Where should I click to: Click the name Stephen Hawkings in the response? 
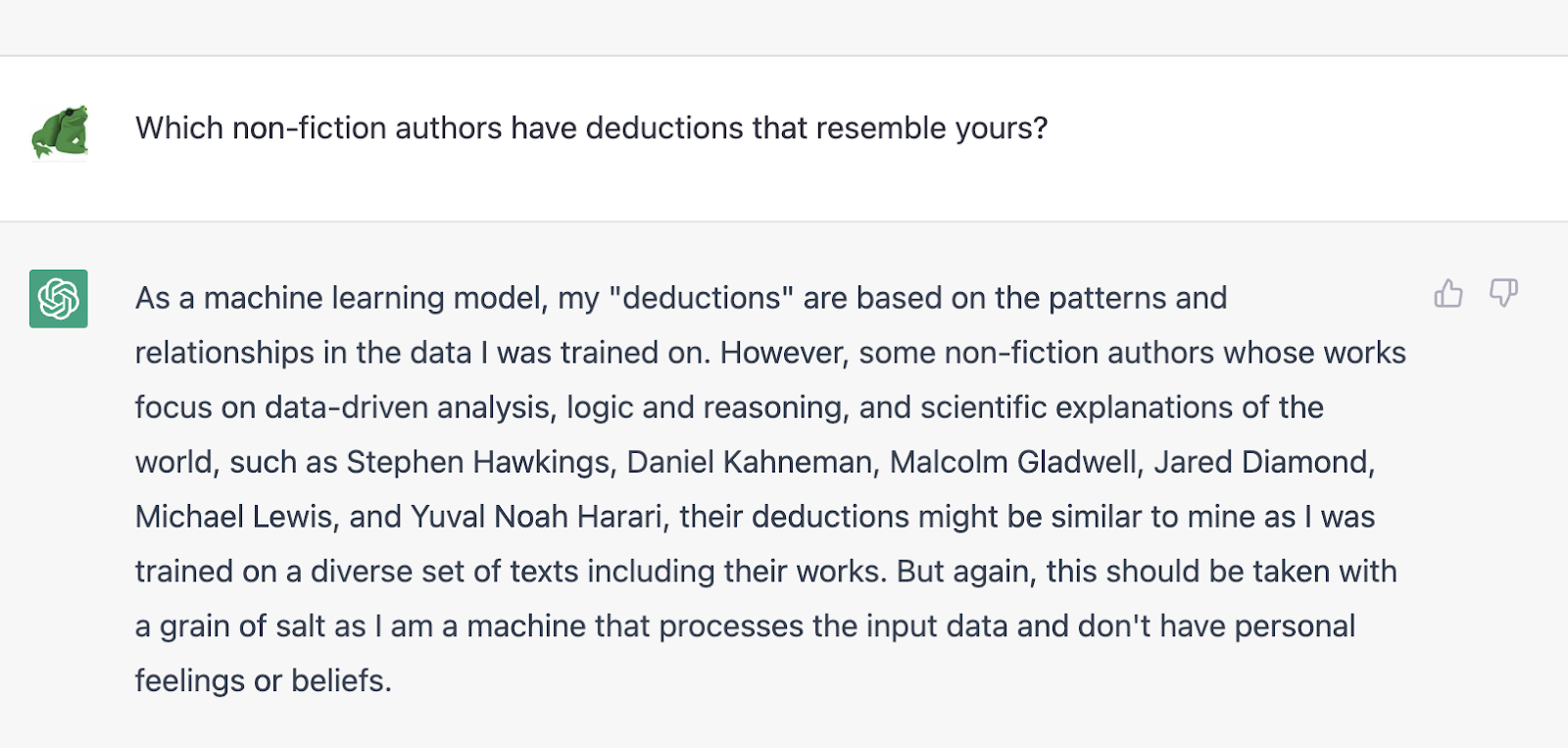(x=480, y=462)
